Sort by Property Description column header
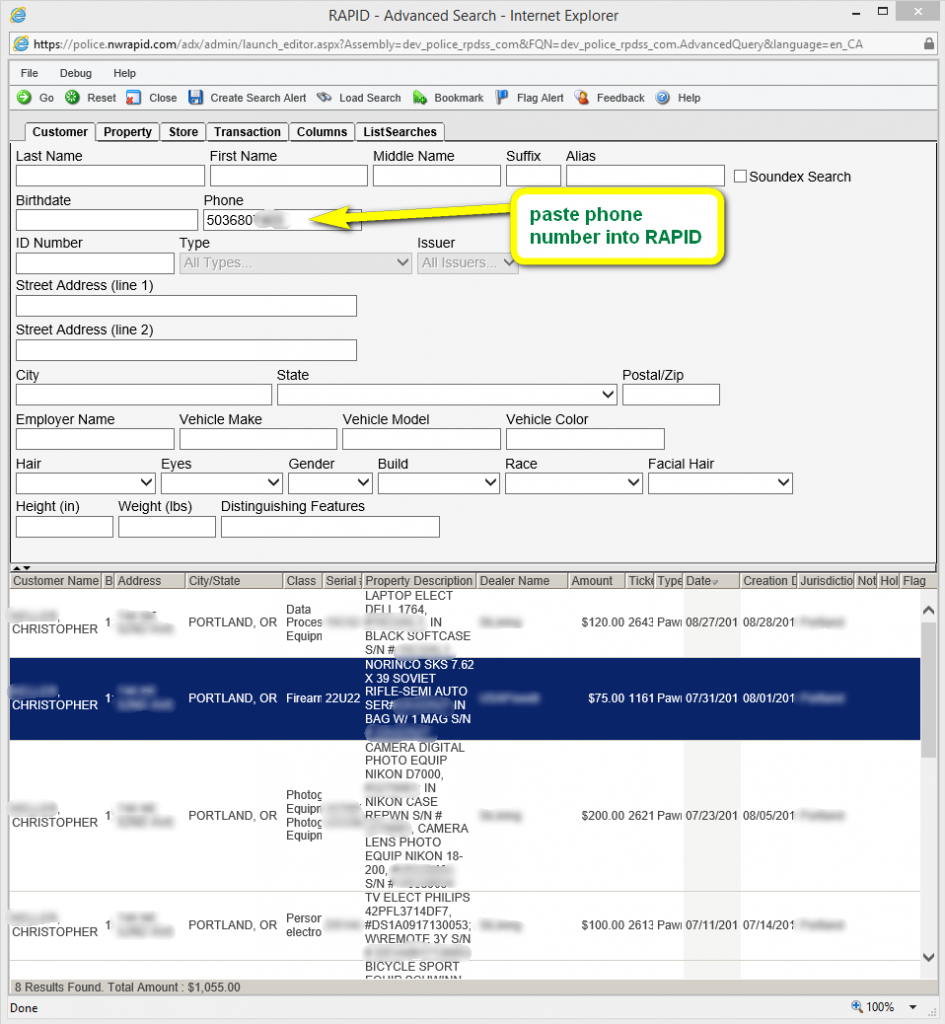 tap(419, 581)
